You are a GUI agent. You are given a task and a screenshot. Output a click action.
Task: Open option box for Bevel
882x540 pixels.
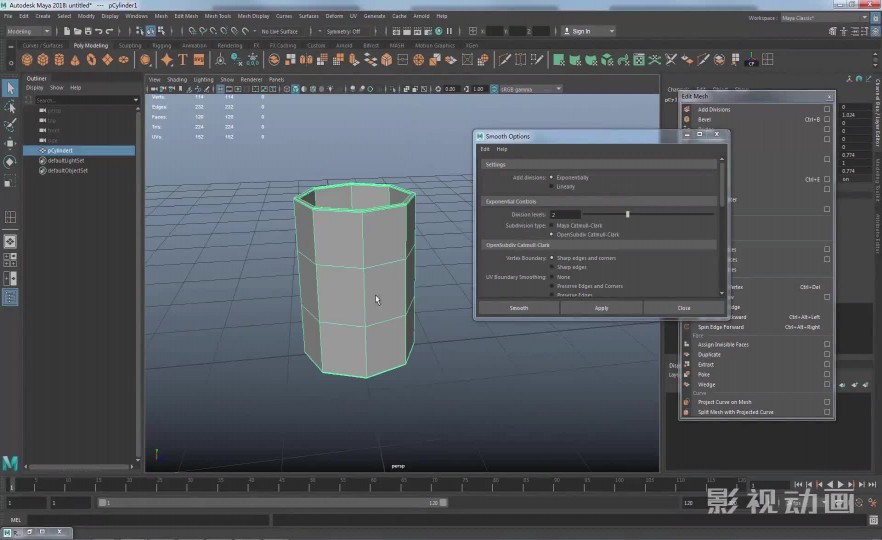[x=827, y=119]
